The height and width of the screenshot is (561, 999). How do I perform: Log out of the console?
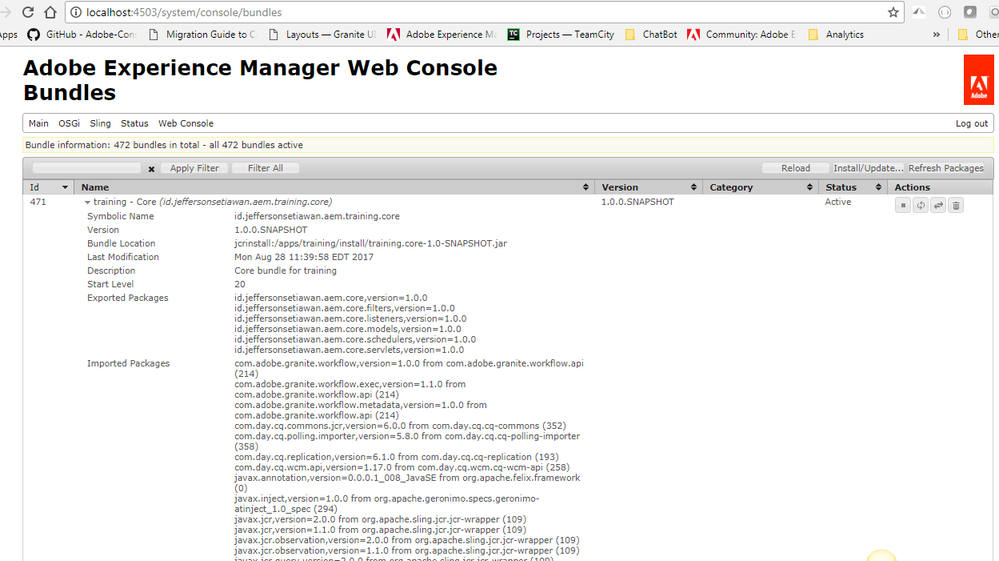click(x=971, y=124)
